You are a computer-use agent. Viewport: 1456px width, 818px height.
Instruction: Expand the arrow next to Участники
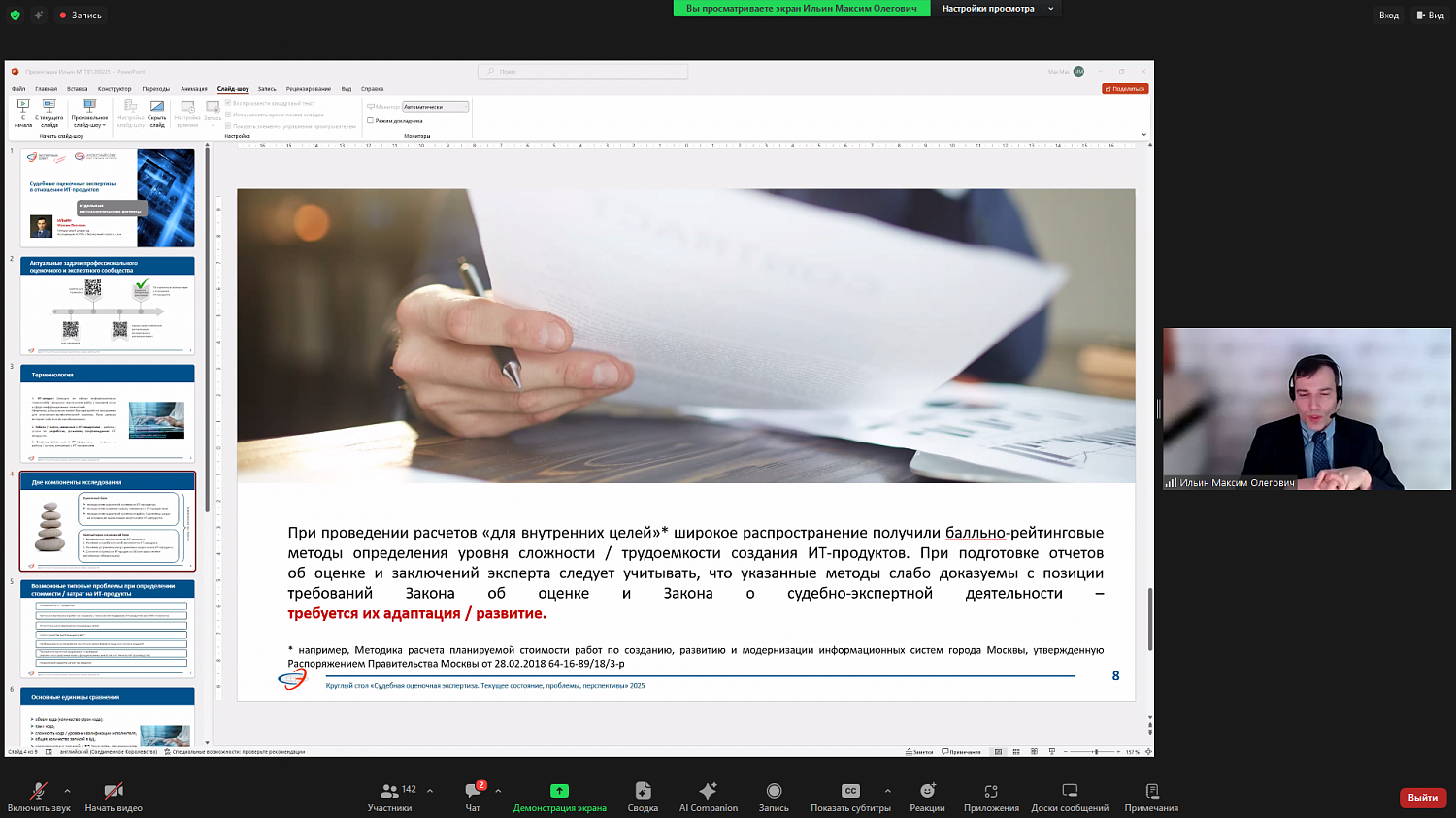(430, 791)
